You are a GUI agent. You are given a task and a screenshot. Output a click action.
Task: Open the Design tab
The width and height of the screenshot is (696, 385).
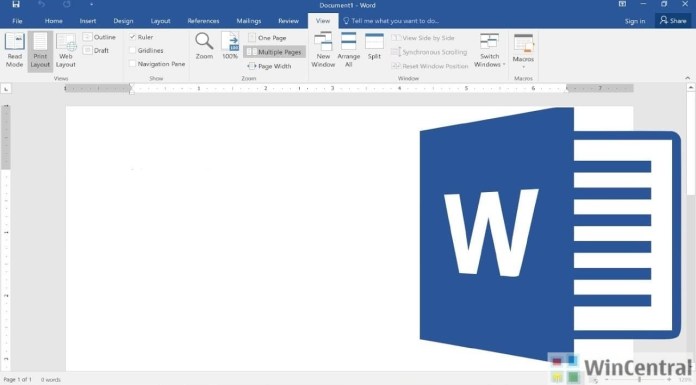pos(123,21)
